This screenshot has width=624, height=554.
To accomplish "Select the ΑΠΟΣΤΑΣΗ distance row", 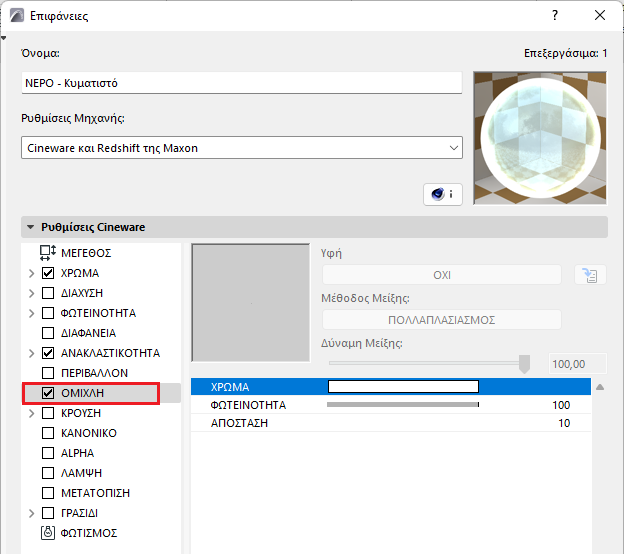I will pos(391,423).
